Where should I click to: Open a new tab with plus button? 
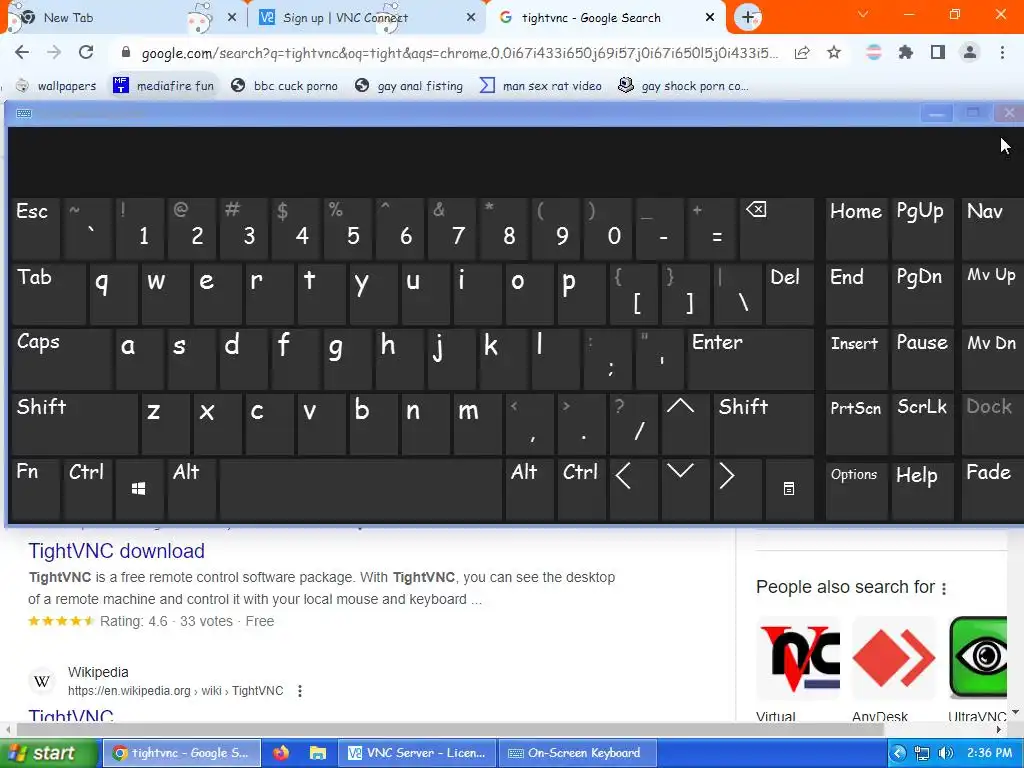point(748,17)
